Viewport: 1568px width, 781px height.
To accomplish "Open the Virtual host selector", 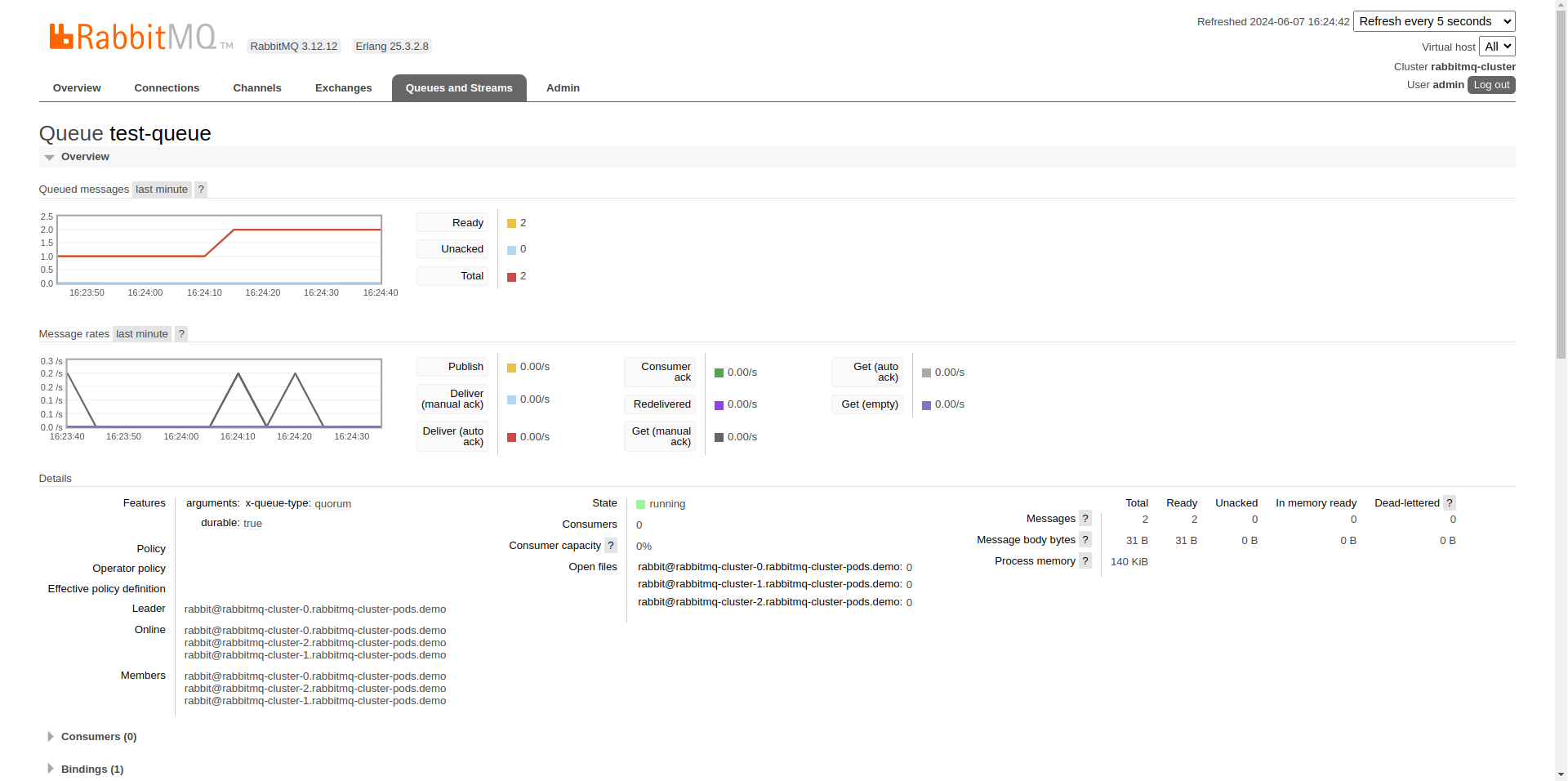I will pos(1497,47).
